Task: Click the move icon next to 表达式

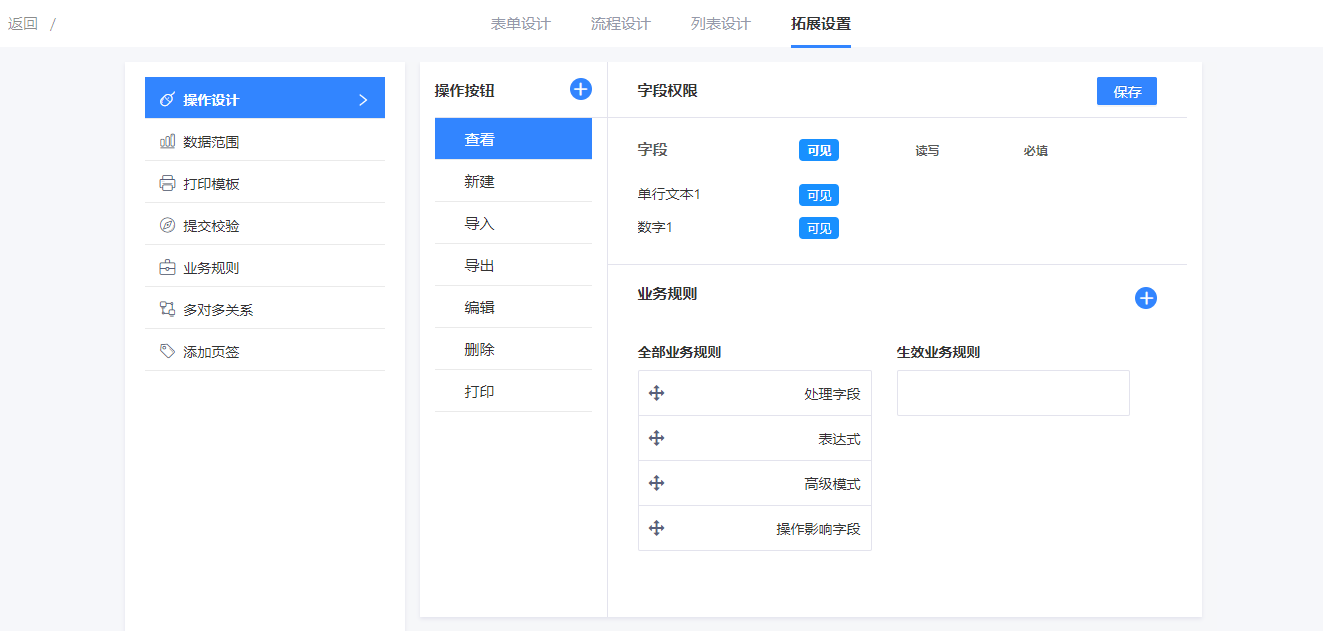Action: (657, 438)
